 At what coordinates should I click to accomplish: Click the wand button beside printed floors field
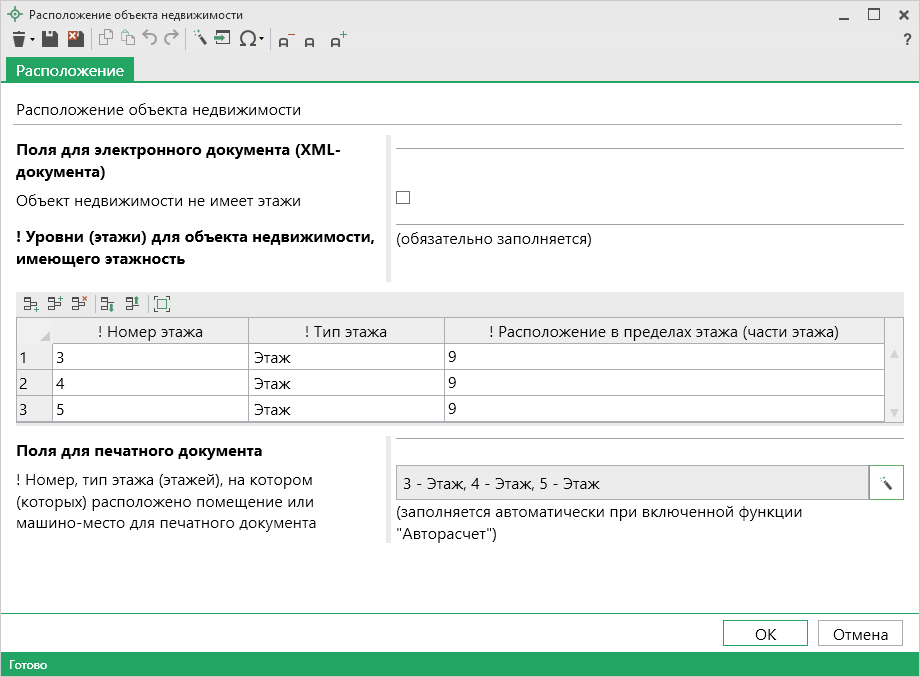[886, 484]
